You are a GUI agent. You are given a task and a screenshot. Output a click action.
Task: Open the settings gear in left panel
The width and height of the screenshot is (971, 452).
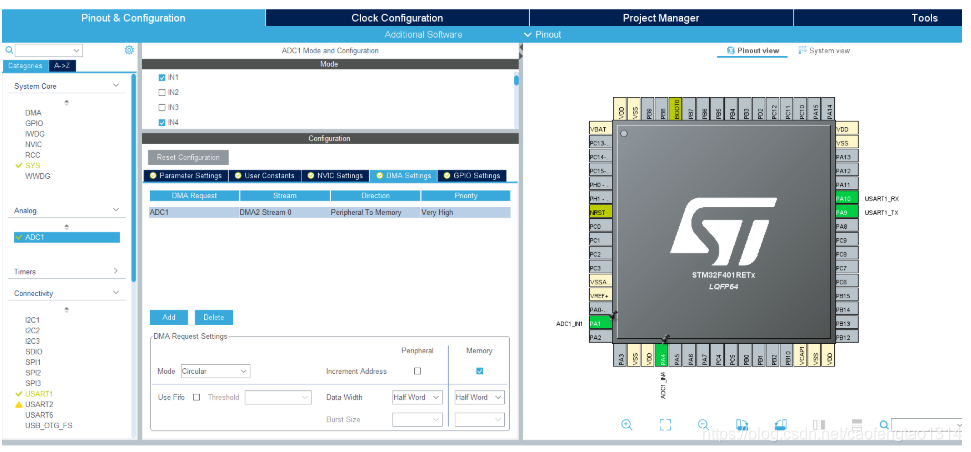point(129,50)
